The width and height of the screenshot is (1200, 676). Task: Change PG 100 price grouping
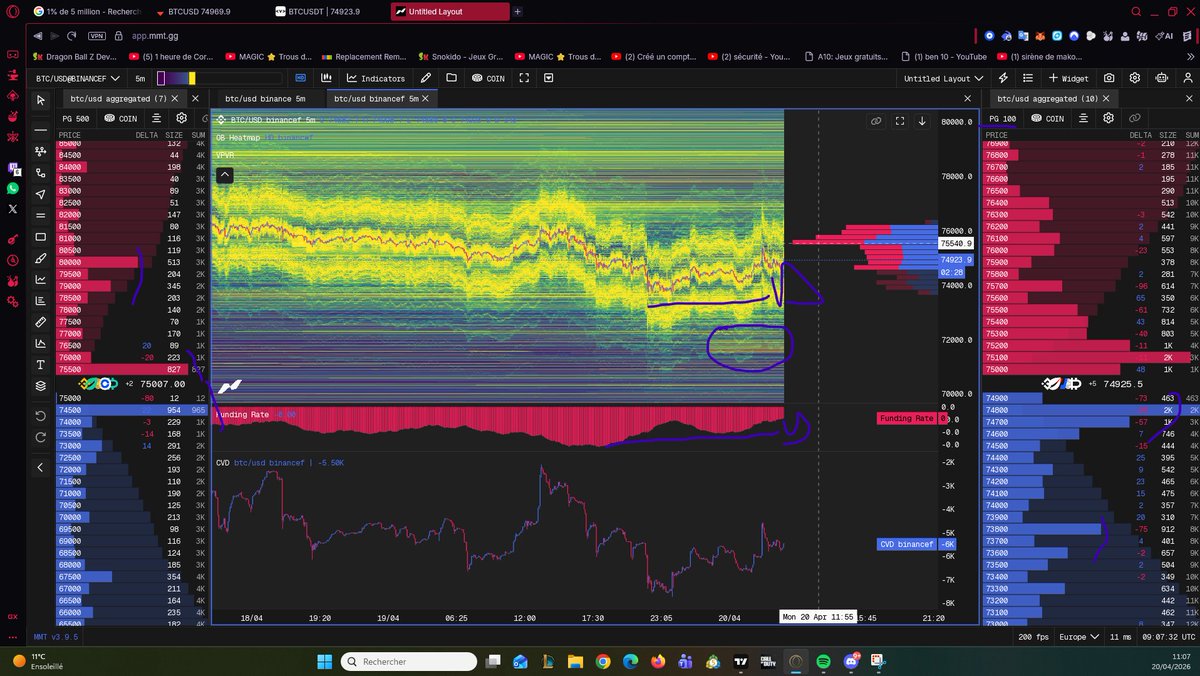(x=1002, y=118)
